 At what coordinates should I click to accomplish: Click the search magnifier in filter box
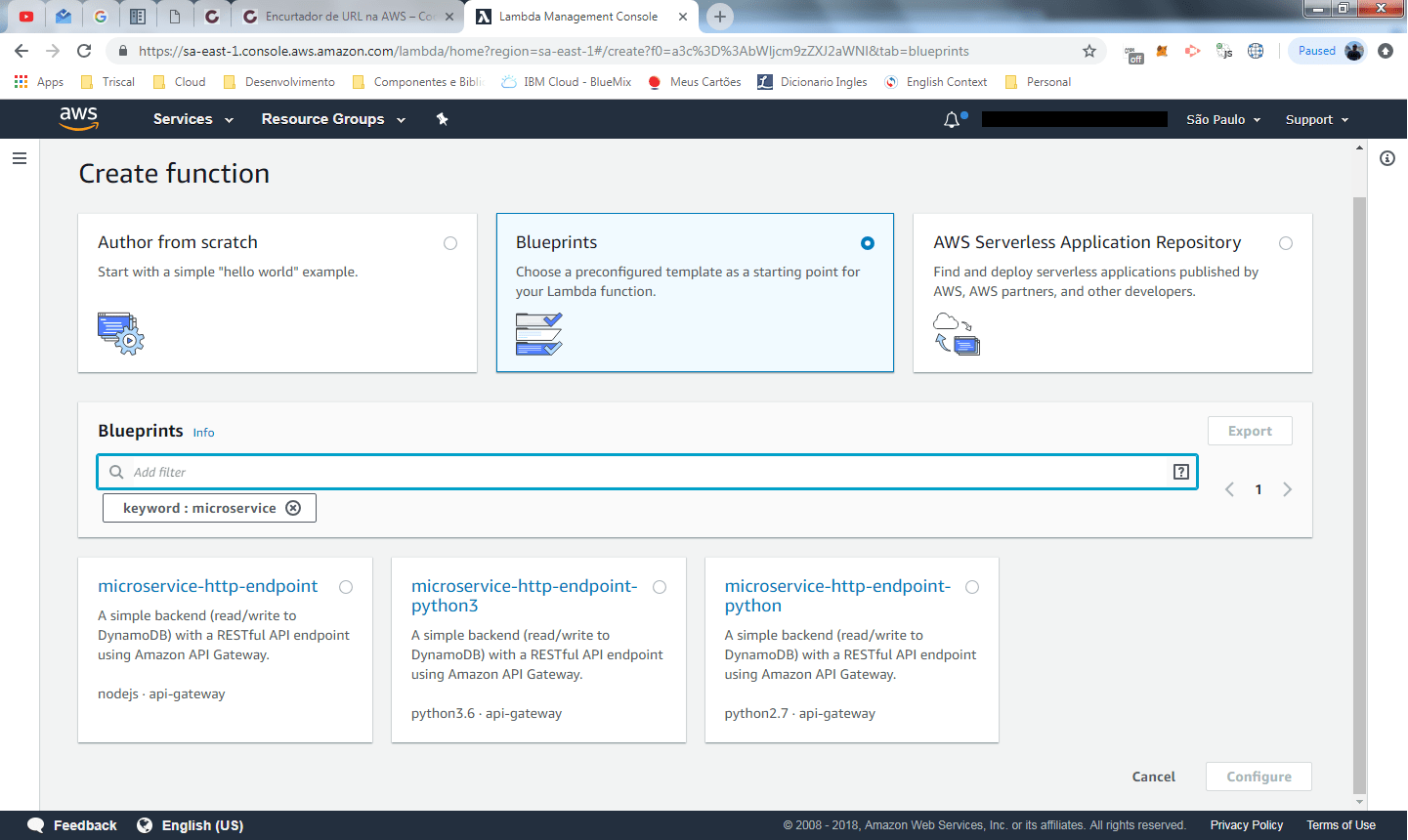116,472
